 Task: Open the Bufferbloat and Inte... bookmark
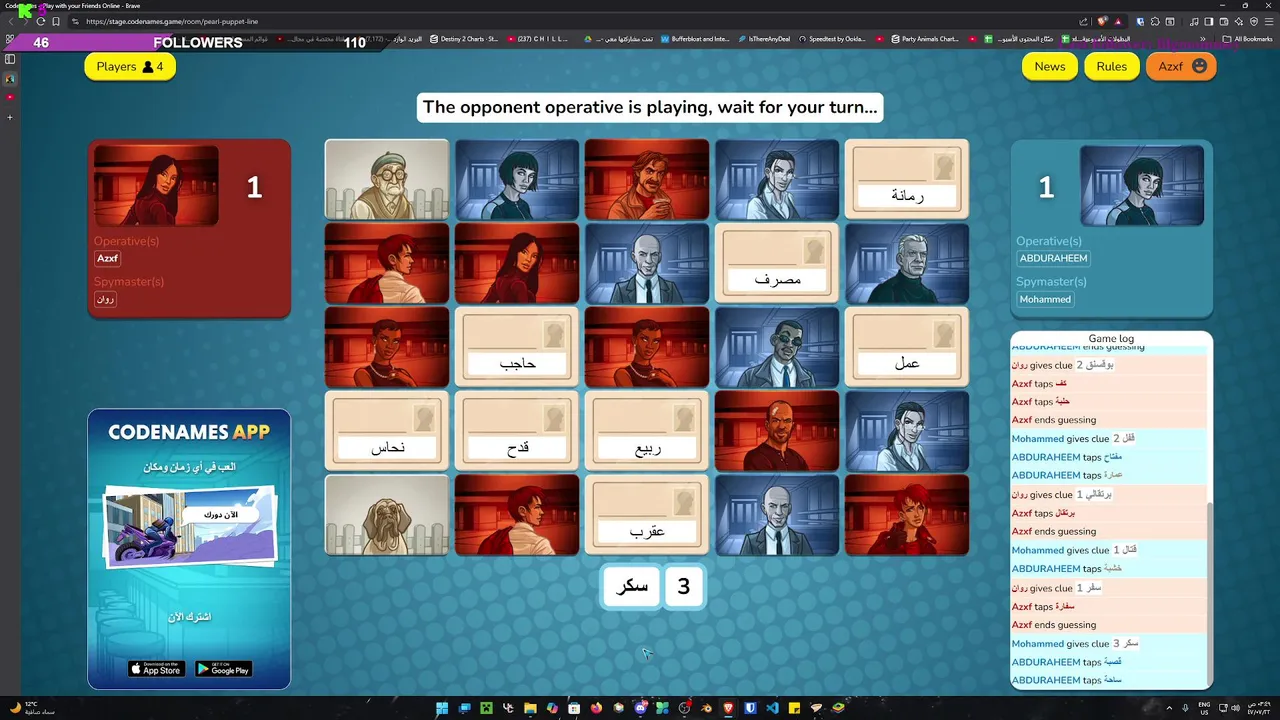pos(694,39)
